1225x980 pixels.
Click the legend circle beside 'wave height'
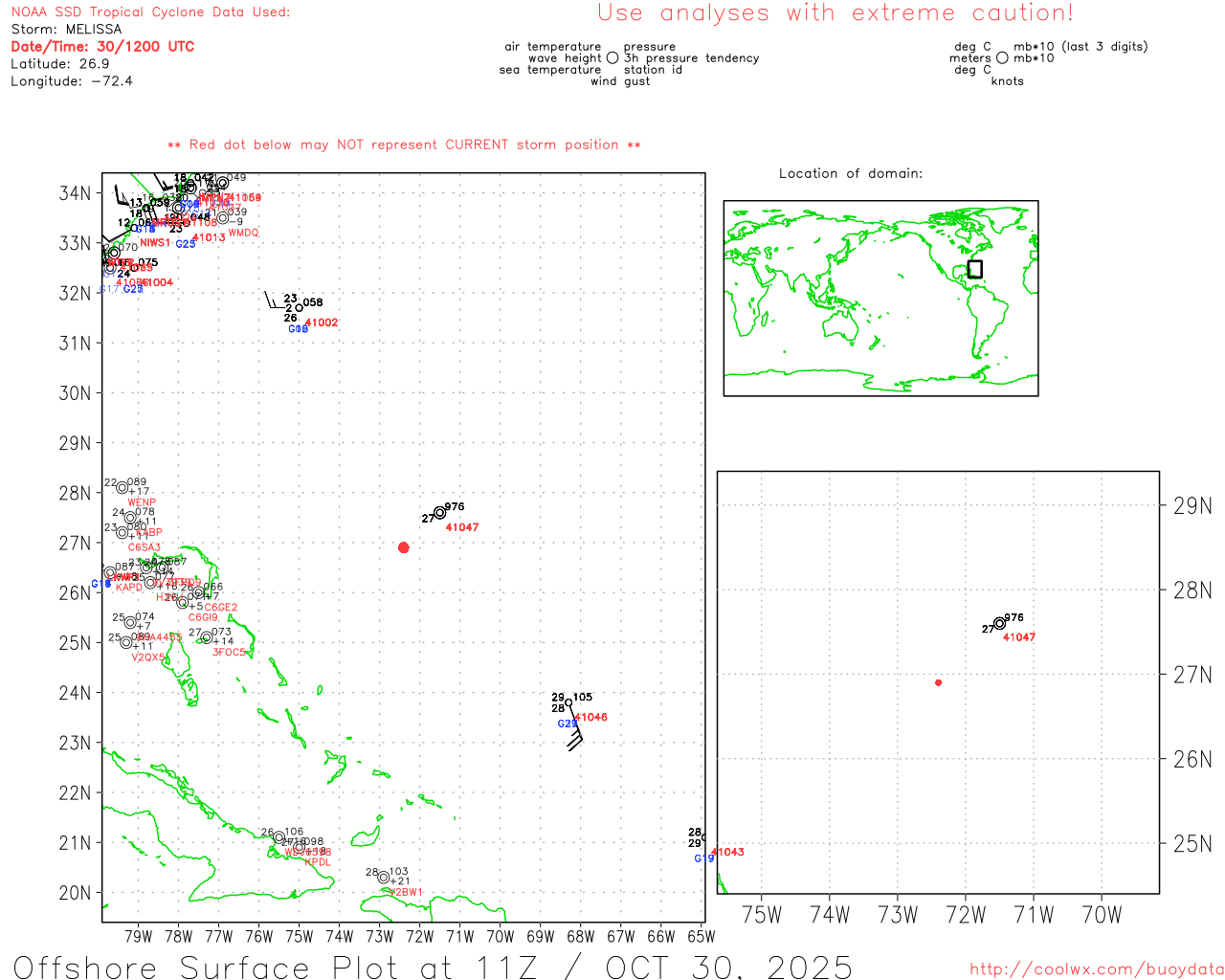pos(612,58)
